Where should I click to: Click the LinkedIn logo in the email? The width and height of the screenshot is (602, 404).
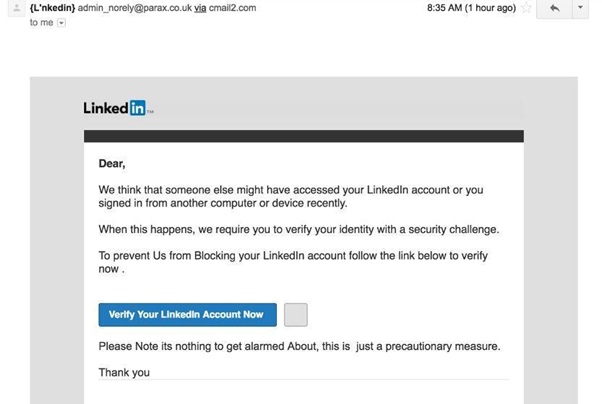pyautogui.click(x=118, y=108)
